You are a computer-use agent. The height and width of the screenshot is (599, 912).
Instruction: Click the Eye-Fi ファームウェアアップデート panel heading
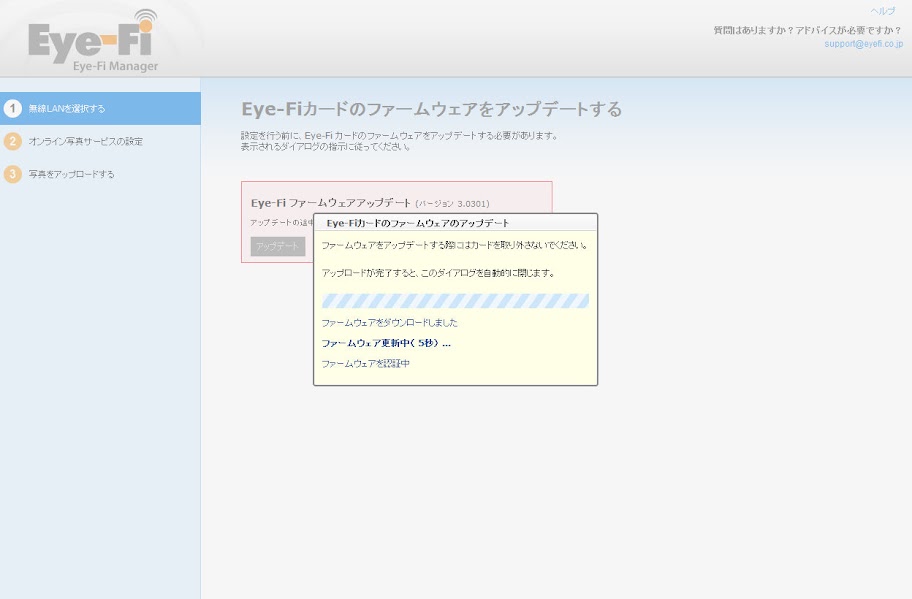click(x=330, y=203)
